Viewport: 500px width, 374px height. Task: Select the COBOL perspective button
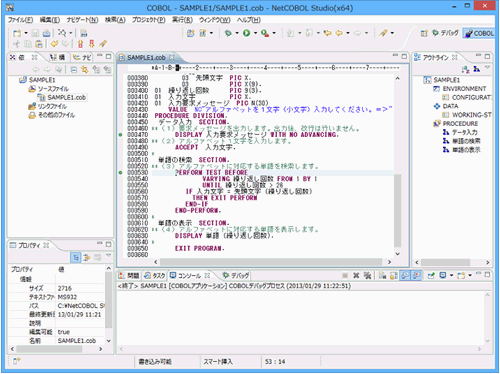click(x=479, y=33)
